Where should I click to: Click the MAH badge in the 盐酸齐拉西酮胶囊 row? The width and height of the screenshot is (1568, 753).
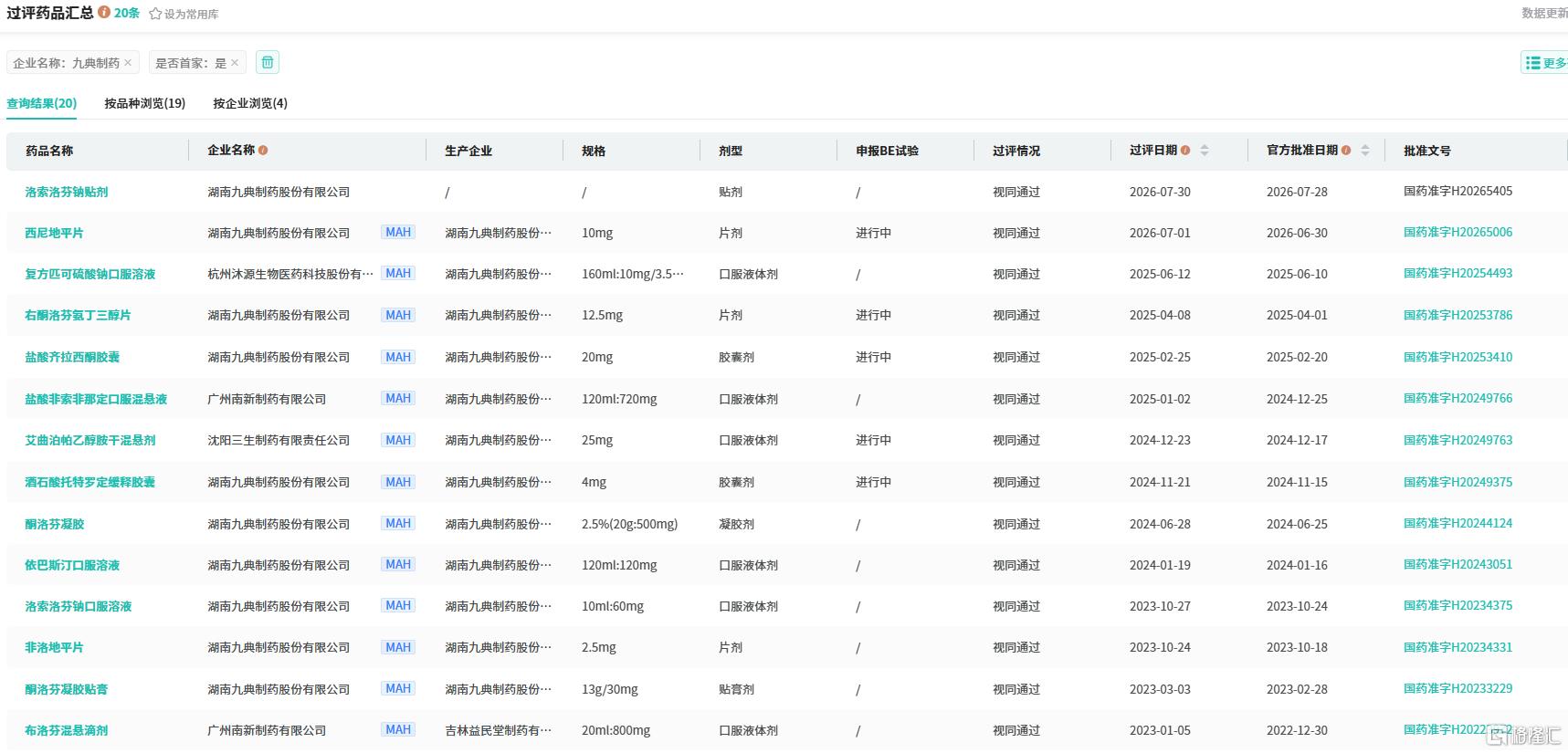click(x=398, y=357)
